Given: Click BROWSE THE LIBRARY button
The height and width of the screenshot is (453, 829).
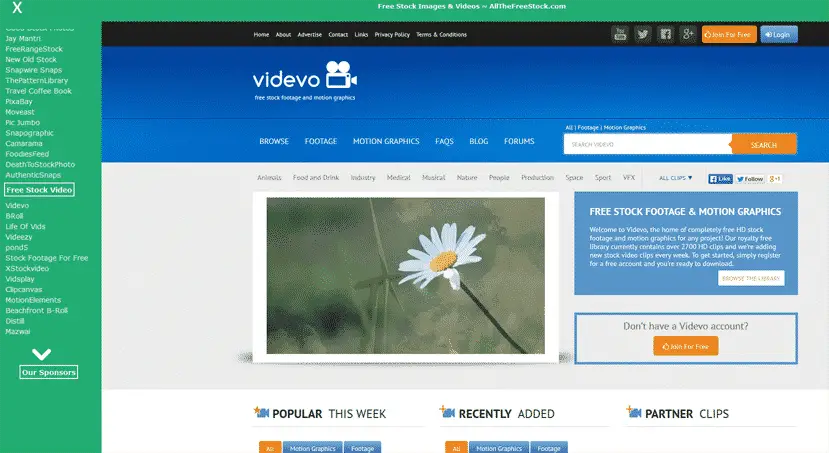Looking at the screenshot, I should (x=751, y=278).
